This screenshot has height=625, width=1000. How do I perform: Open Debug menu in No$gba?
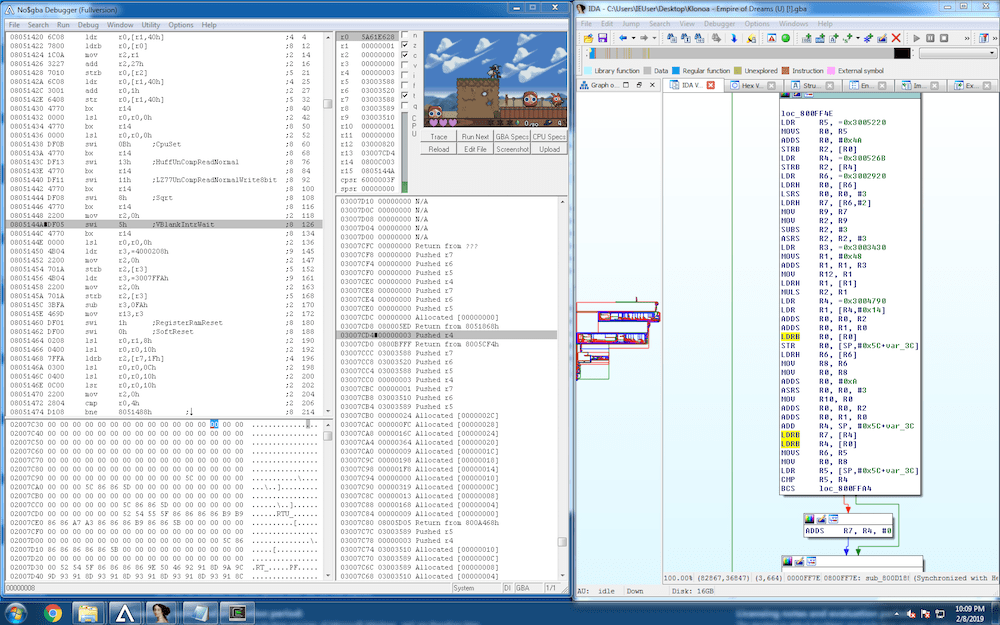coord(88,25)
